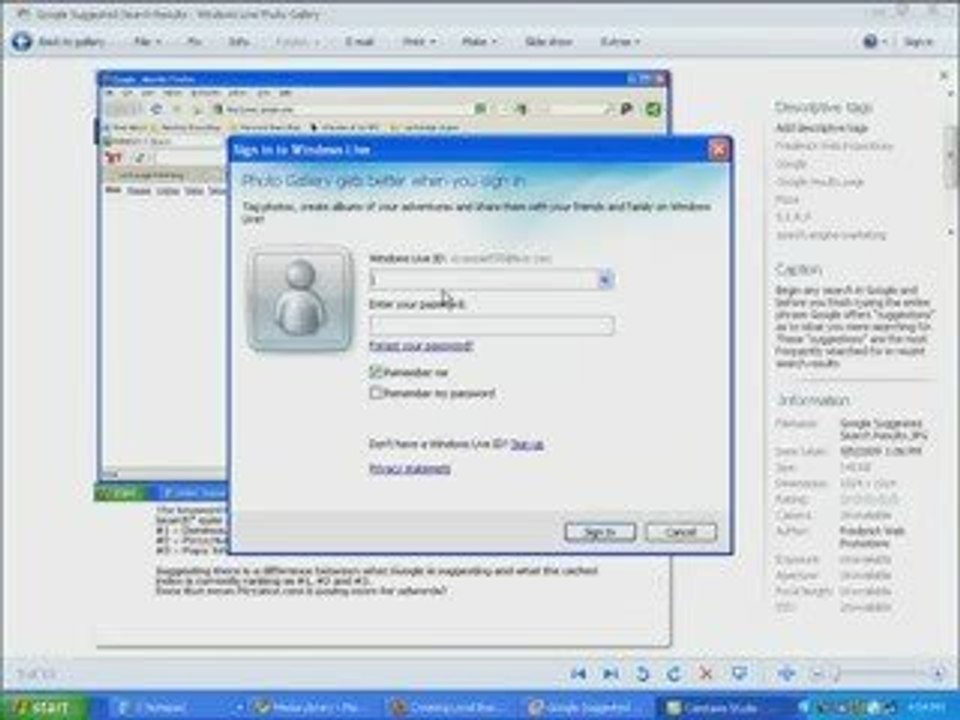
Task: Click the Windows Live ID input field
Action: [484, 280]
